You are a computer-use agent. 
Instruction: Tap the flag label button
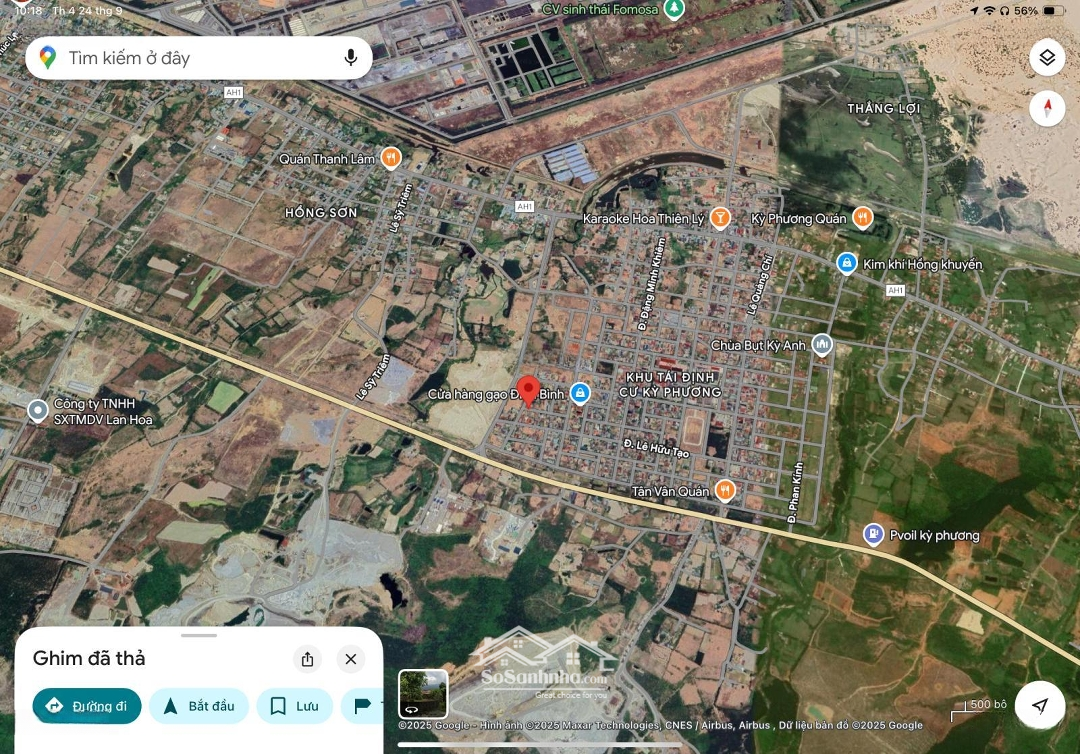pyautogui.click(x=362, y=706)
